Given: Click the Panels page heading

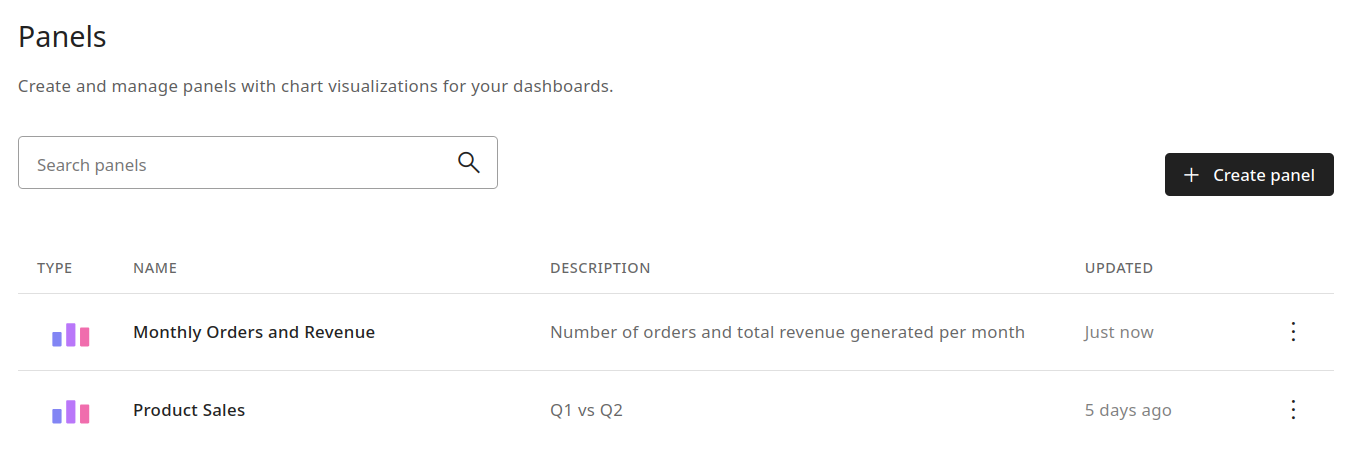Looking at the screenshot, I should [62, 37].
